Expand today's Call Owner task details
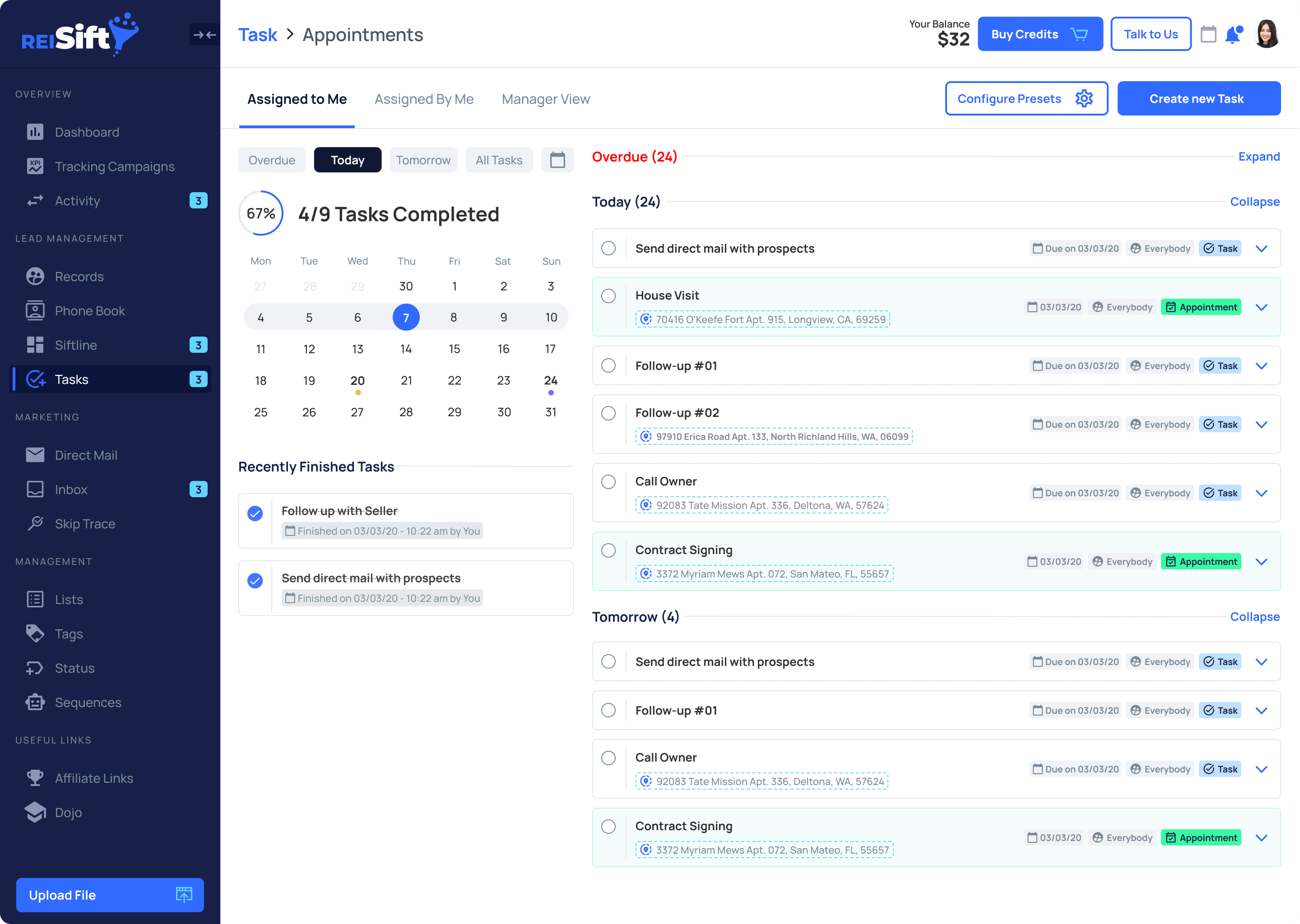The width and height of the screenshot is (1300, 924). pyautogui.click(x=1261, y=493)
